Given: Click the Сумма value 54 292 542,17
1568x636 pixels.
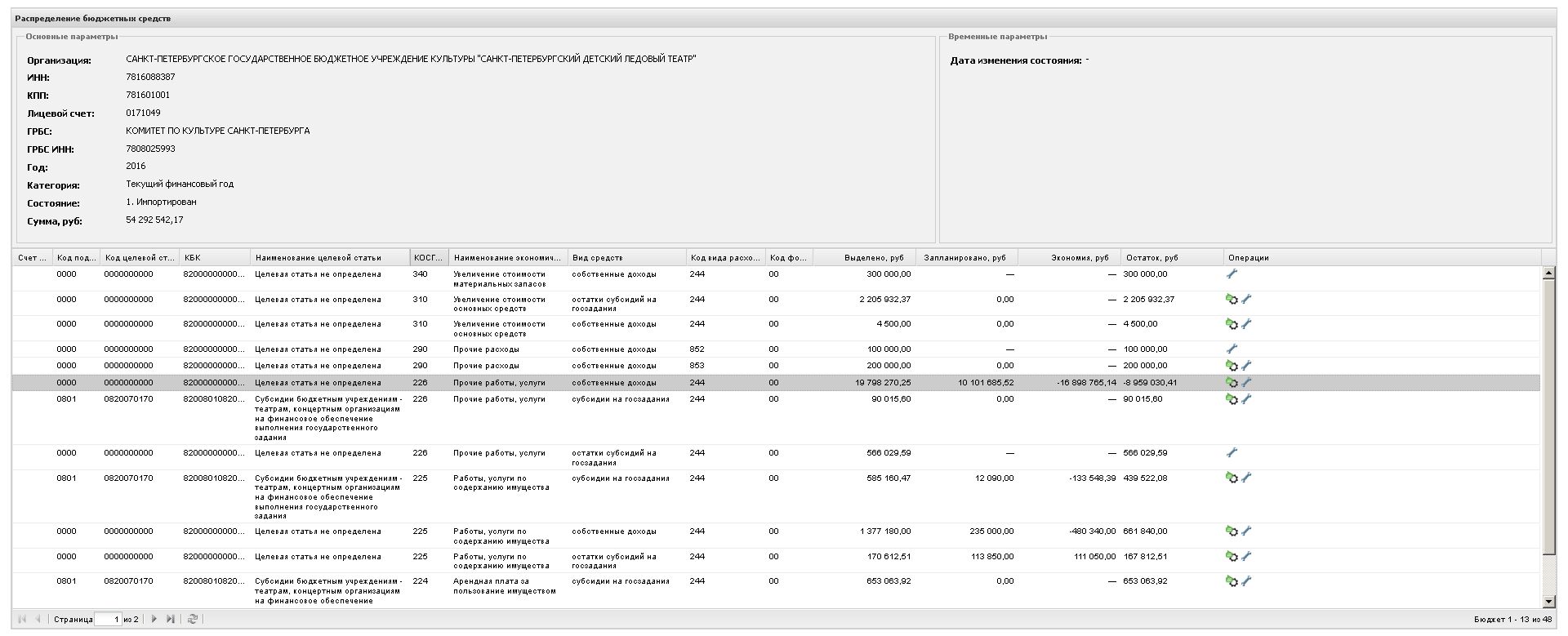Looking at the screenshot, I should click(x=154, y=220).
